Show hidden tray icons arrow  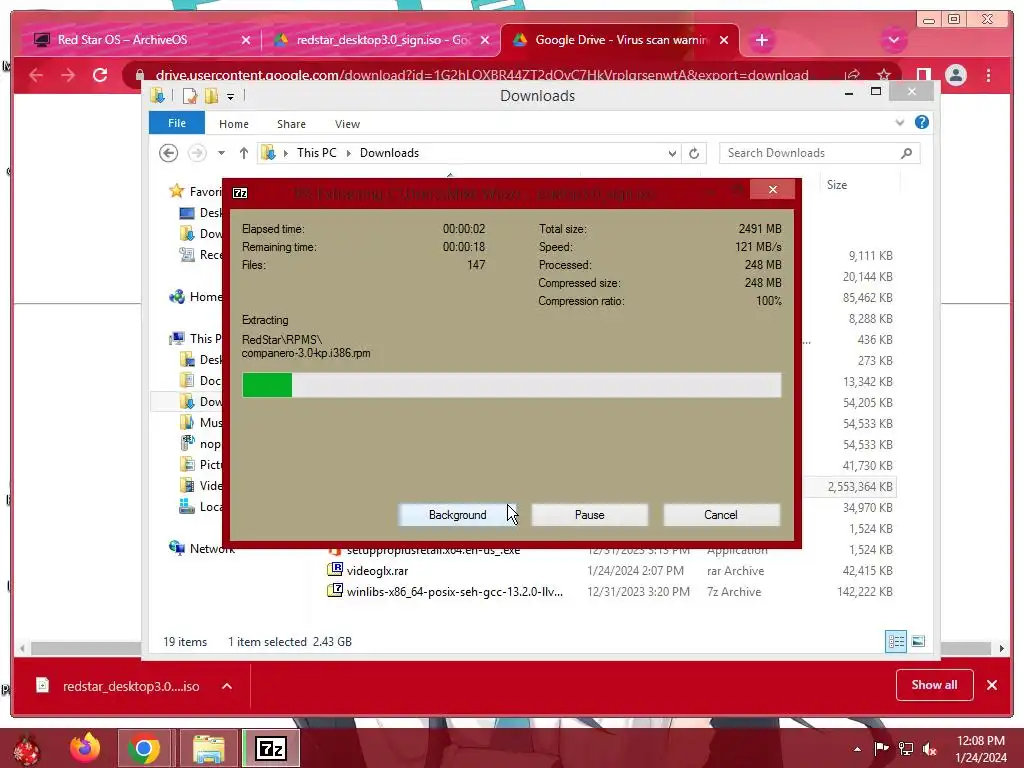coord(857,748)
